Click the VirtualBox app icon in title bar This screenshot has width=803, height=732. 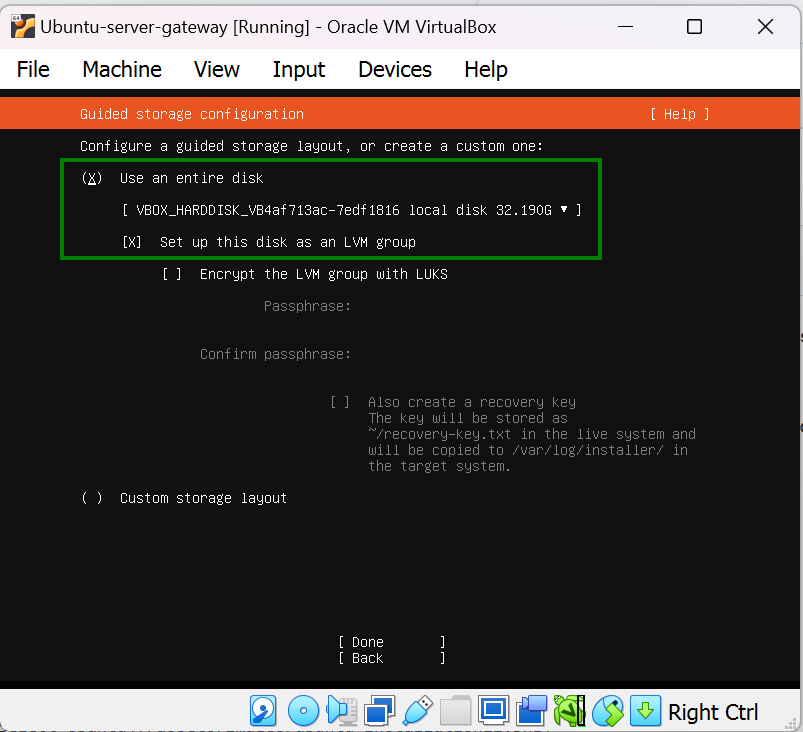tap(23, 26)
